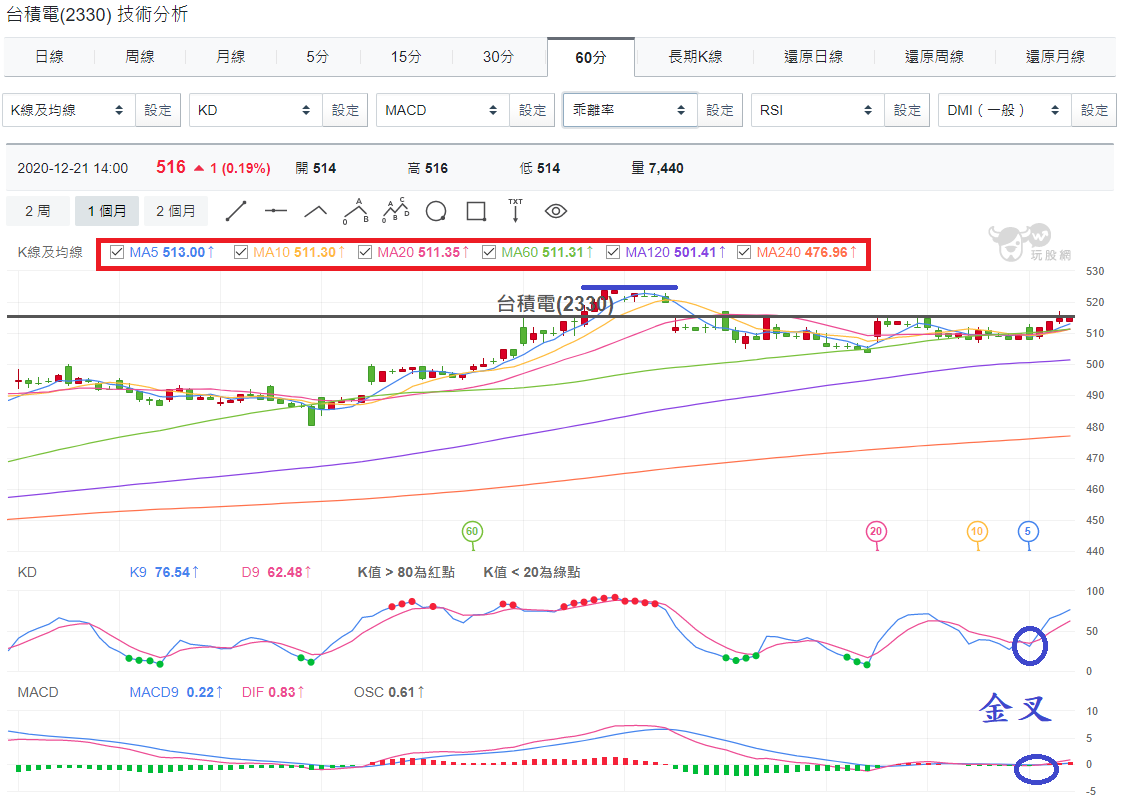
Task: Open the RSI indicator dropdown
Action: click(818, 110)
